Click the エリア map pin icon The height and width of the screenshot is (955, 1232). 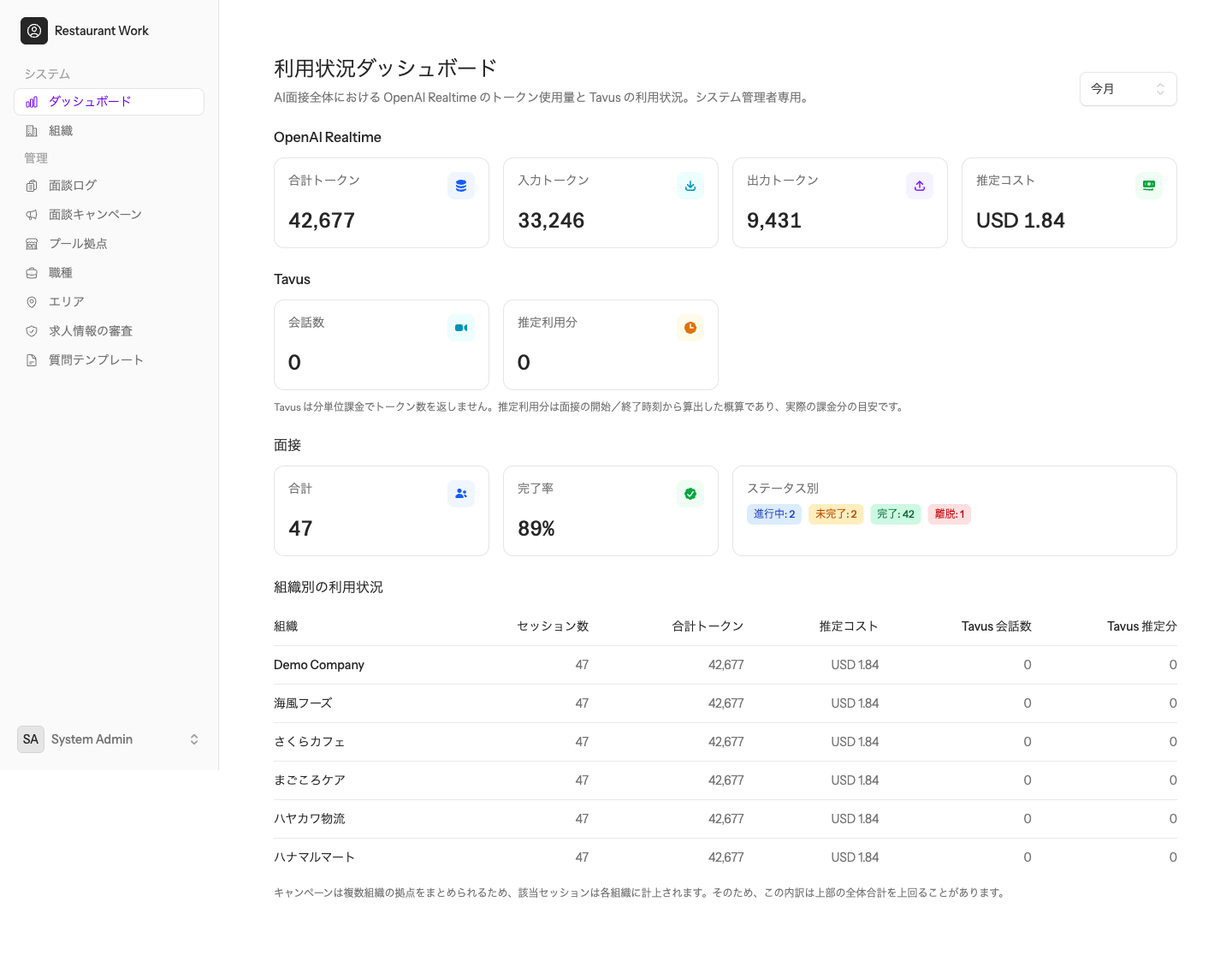[32, 302]
